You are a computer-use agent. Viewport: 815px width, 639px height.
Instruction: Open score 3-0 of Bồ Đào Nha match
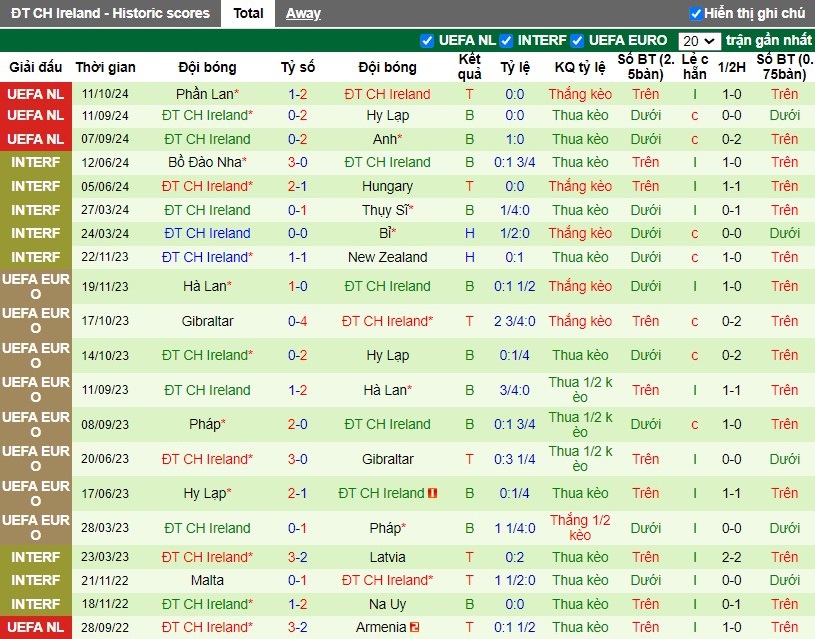[298, 162]
